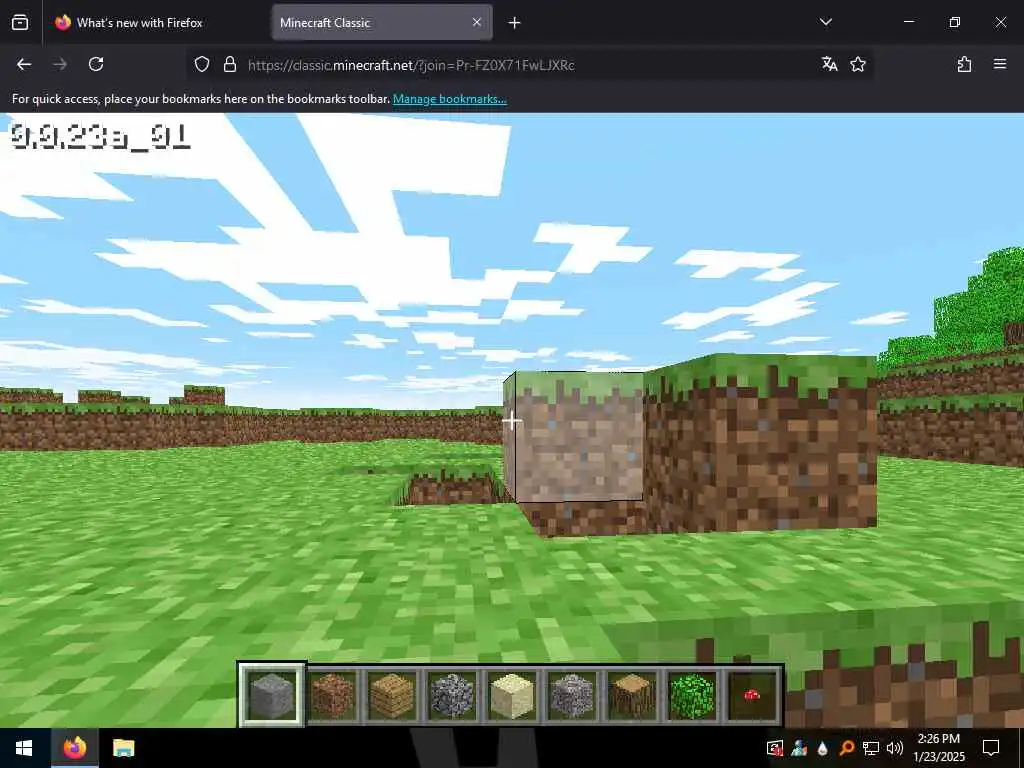Open Firefox View button
The image size is (1024, 768).
pos(20,22)
